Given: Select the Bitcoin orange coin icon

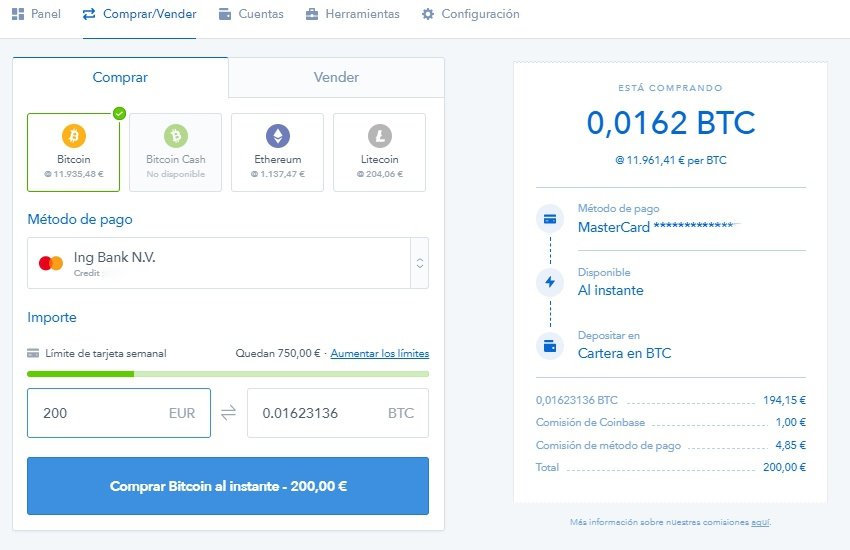Looking at the screenshot, I should point(74,136).
